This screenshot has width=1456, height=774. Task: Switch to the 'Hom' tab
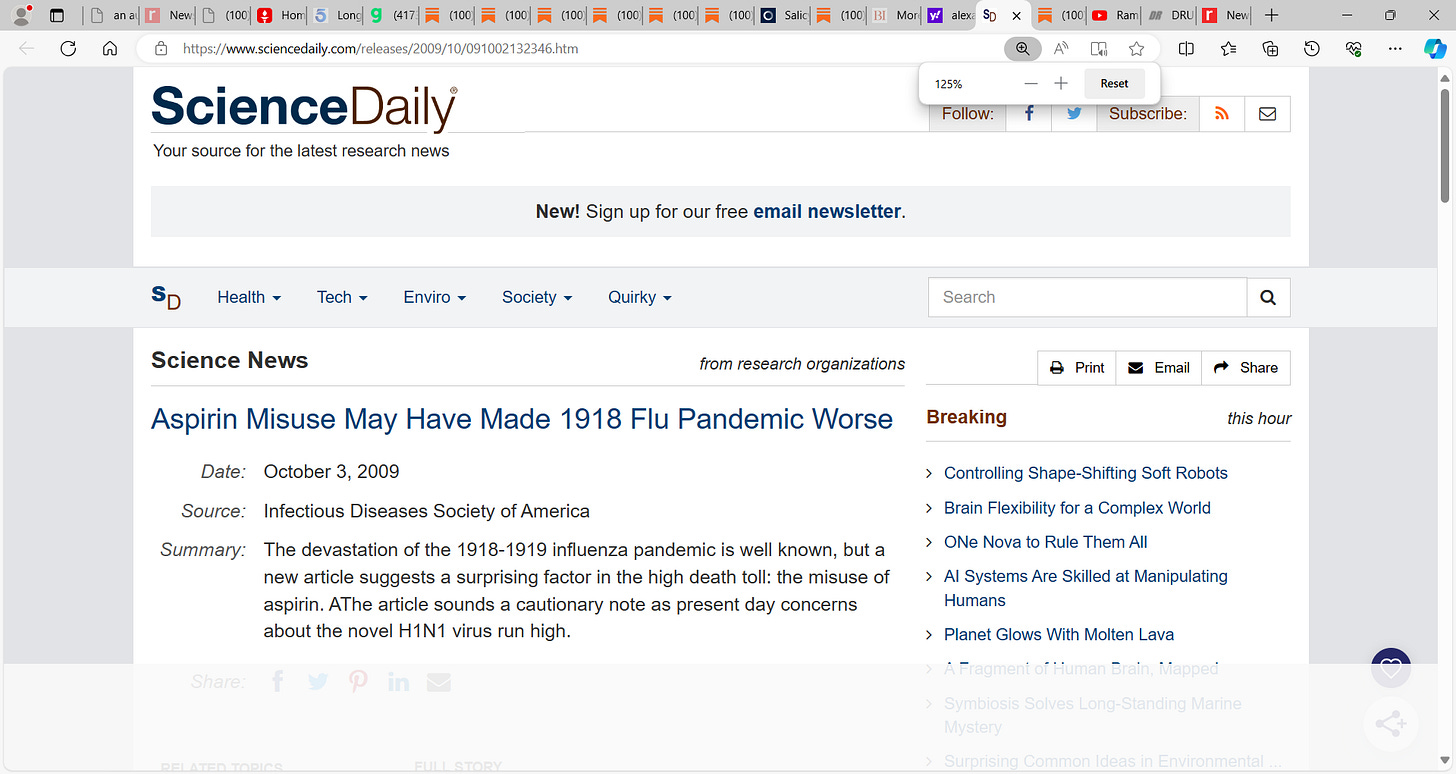coord(278,15)
